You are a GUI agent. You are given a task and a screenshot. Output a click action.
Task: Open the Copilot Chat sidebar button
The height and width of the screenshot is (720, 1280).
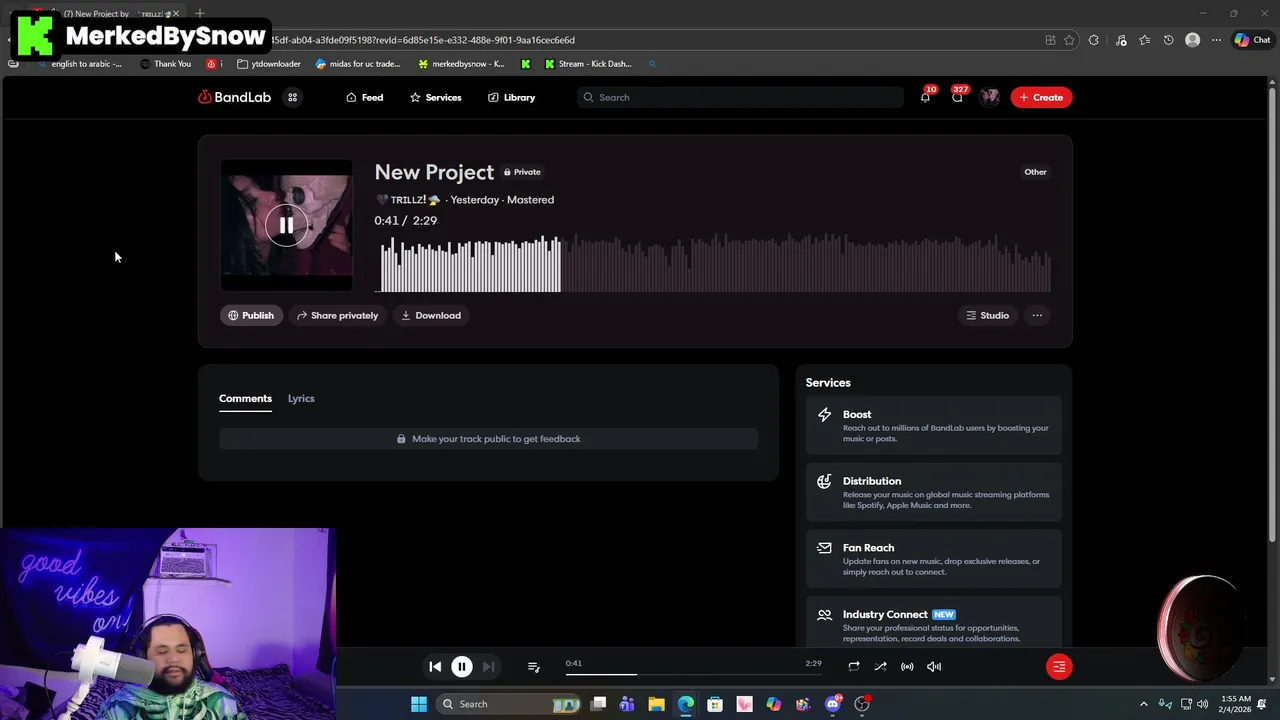(1252, 40)
